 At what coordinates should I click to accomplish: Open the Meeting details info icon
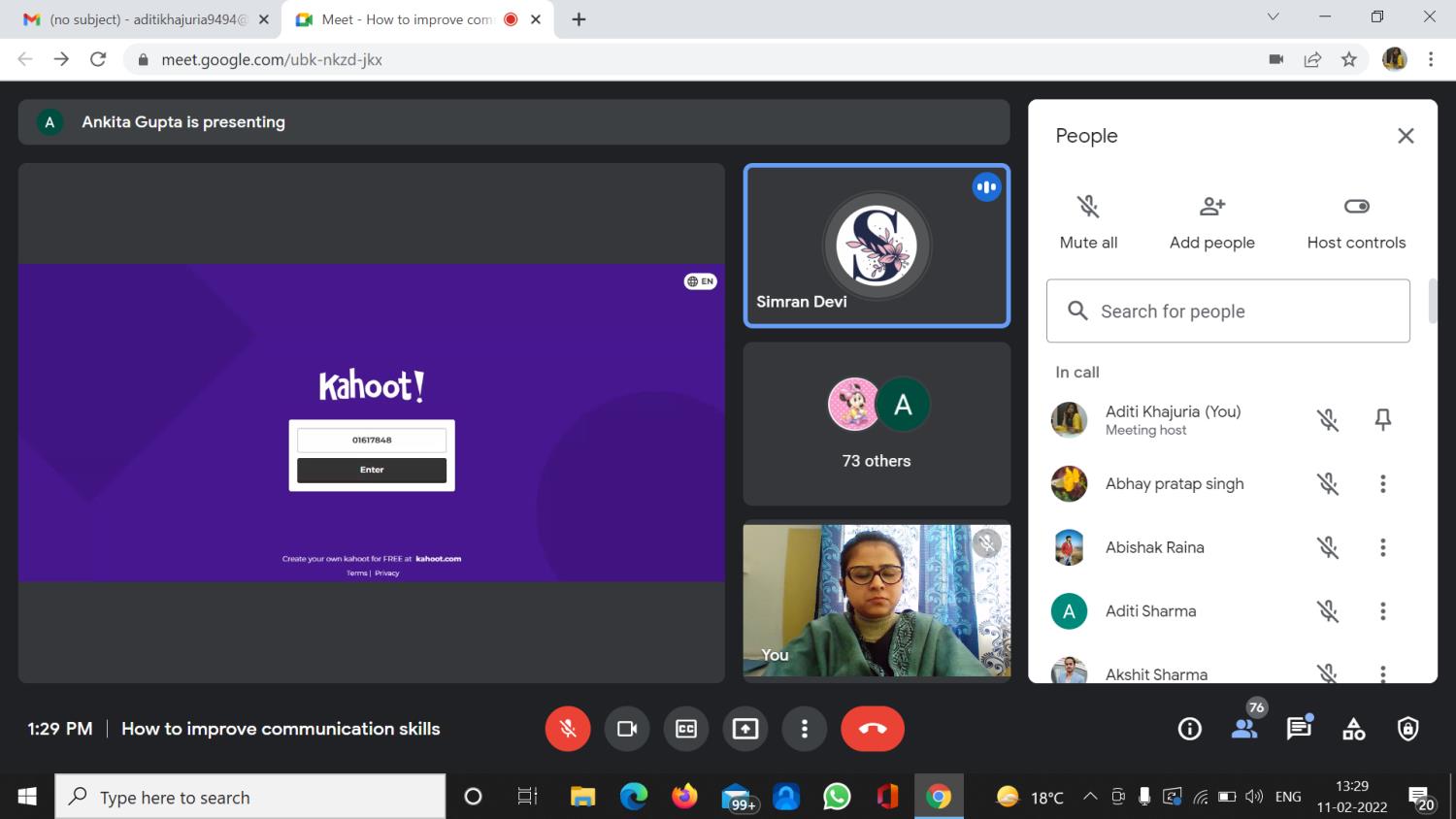tap(1190, 729)
